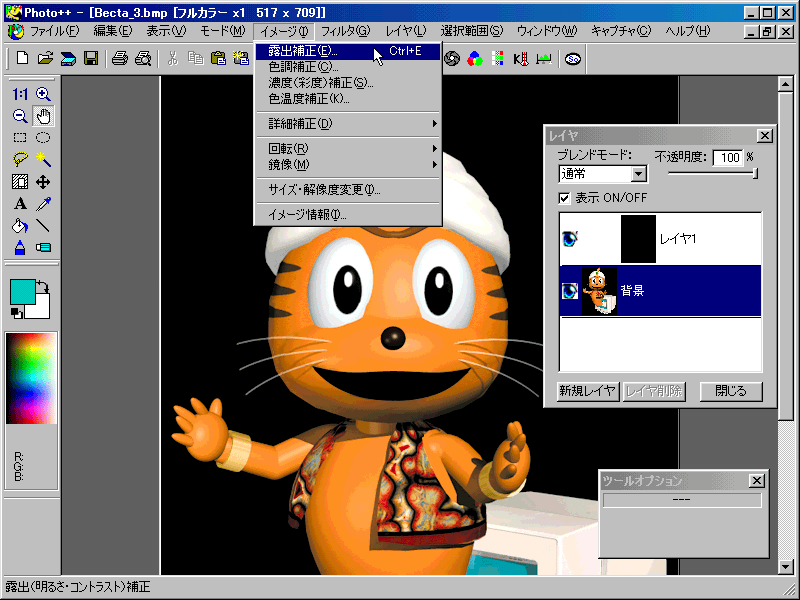Choose 濃度(彩度)補正(S)... menu entry
The width and height of the screenshot is (800, 600).
(347, 83)
